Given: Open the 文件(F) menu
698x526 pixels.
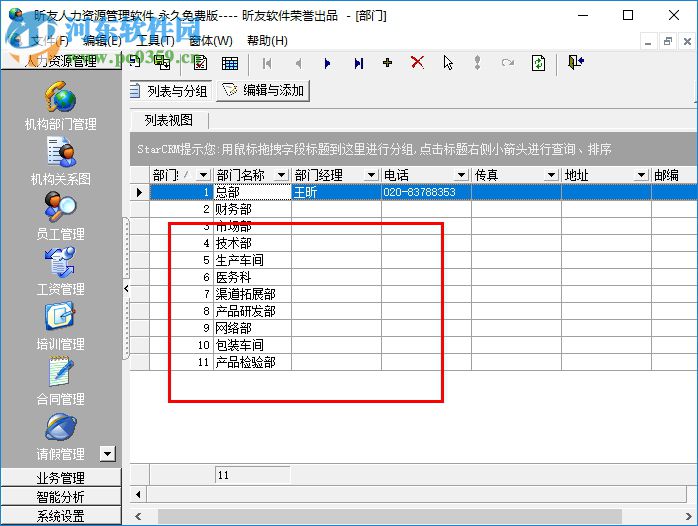Looking at the screenshot, I should 49,41.
